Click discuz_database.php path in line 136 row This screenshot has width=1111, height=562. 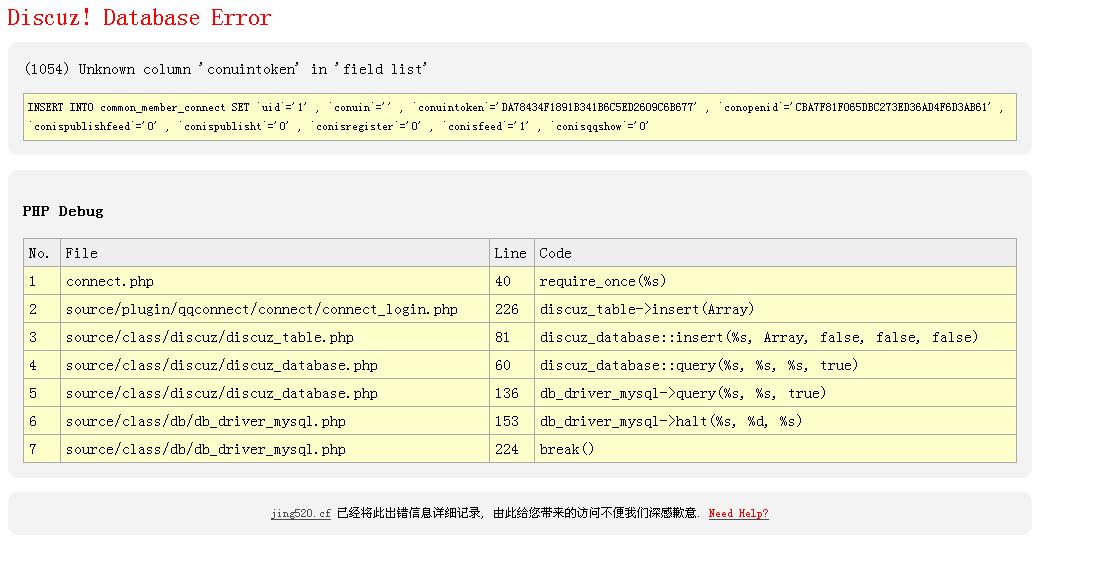275,393
